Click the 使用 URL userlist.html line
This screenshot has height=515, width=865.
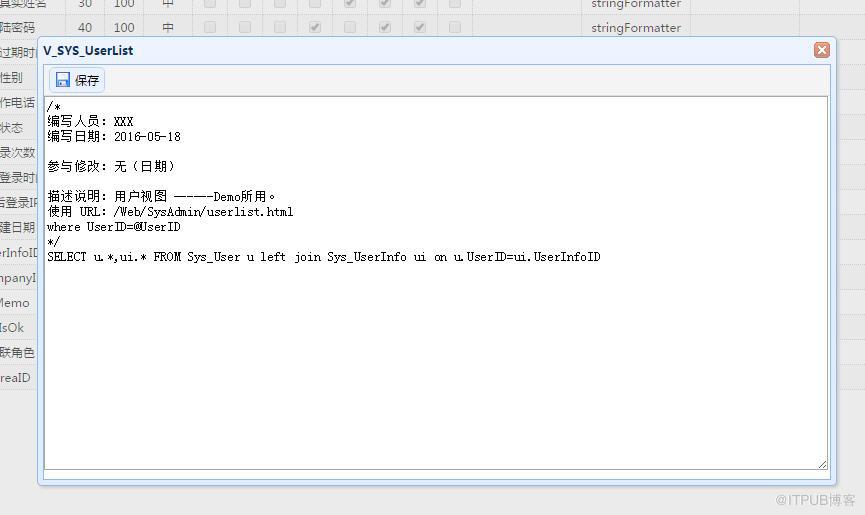(x=170, y=212)
